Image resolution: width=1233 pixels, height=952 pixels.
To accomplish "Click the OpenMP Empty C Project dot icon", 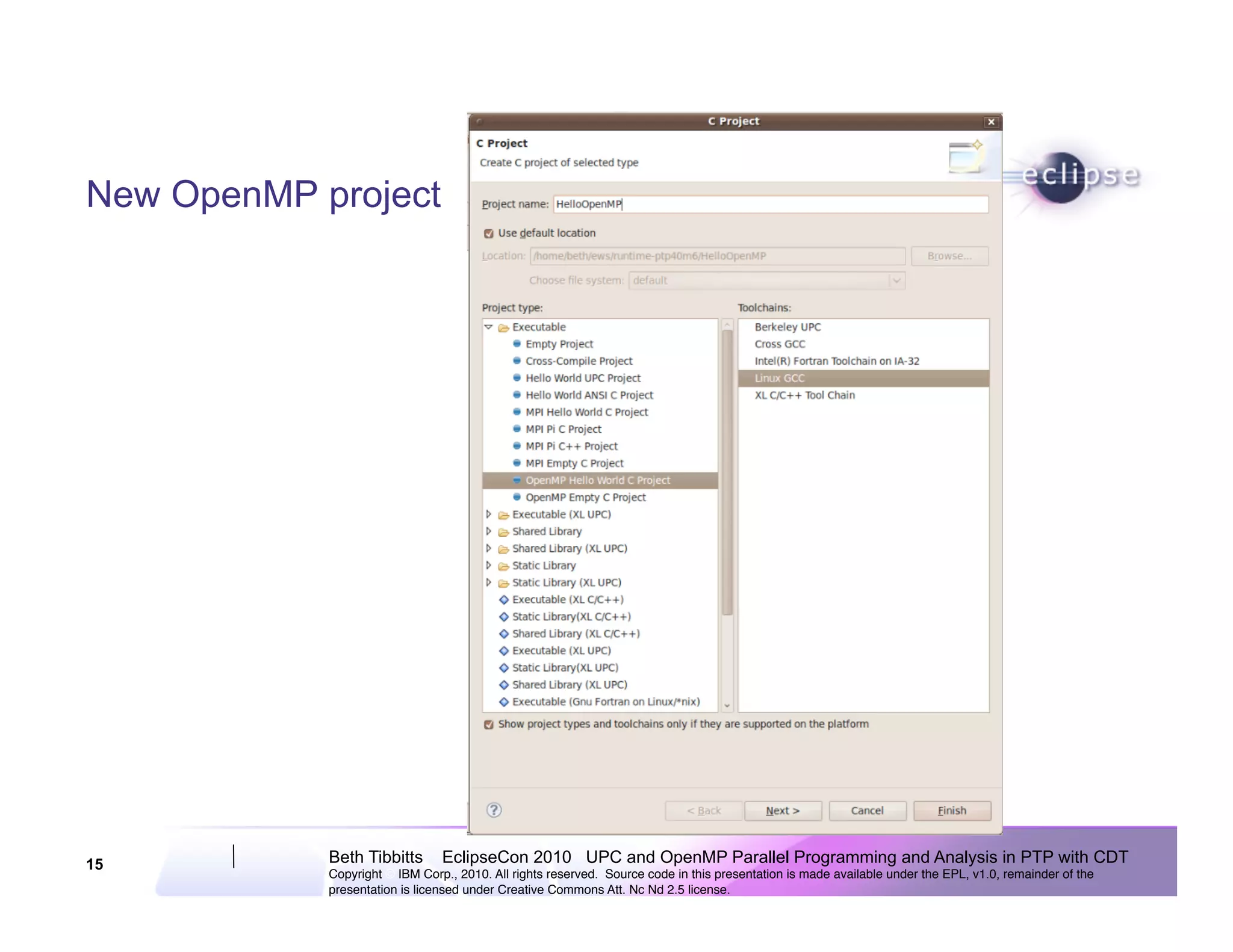I will (517, 497).
